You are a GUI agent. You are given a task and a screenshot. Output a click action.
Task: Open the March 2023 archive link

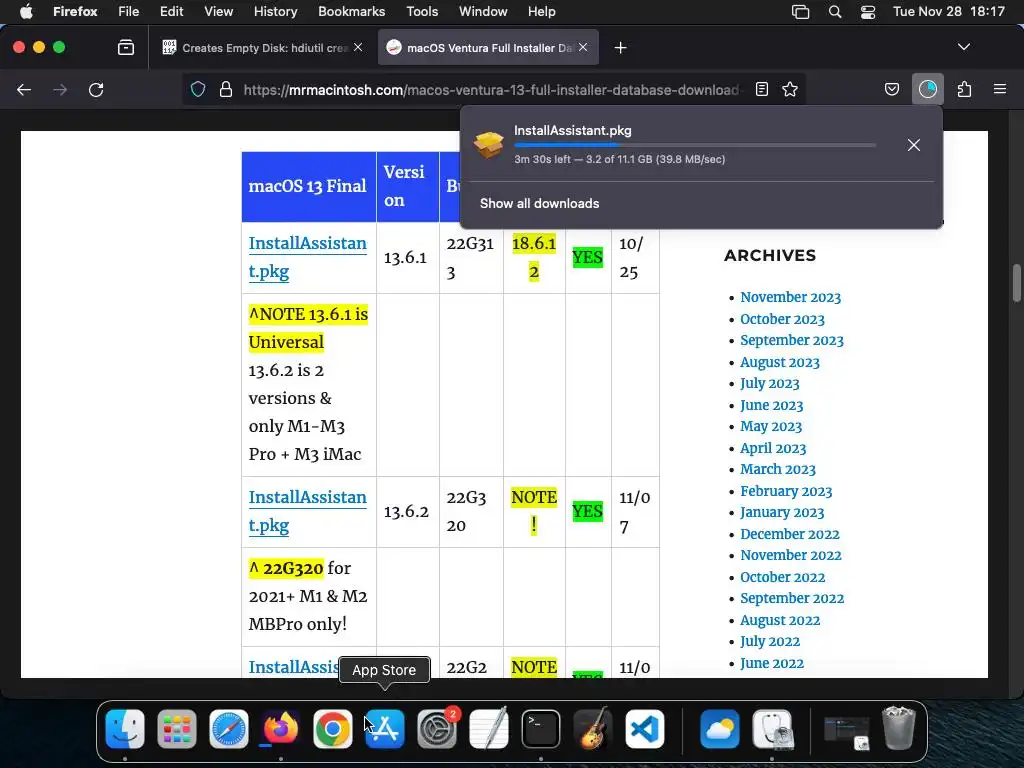click(x=778, y=470)
